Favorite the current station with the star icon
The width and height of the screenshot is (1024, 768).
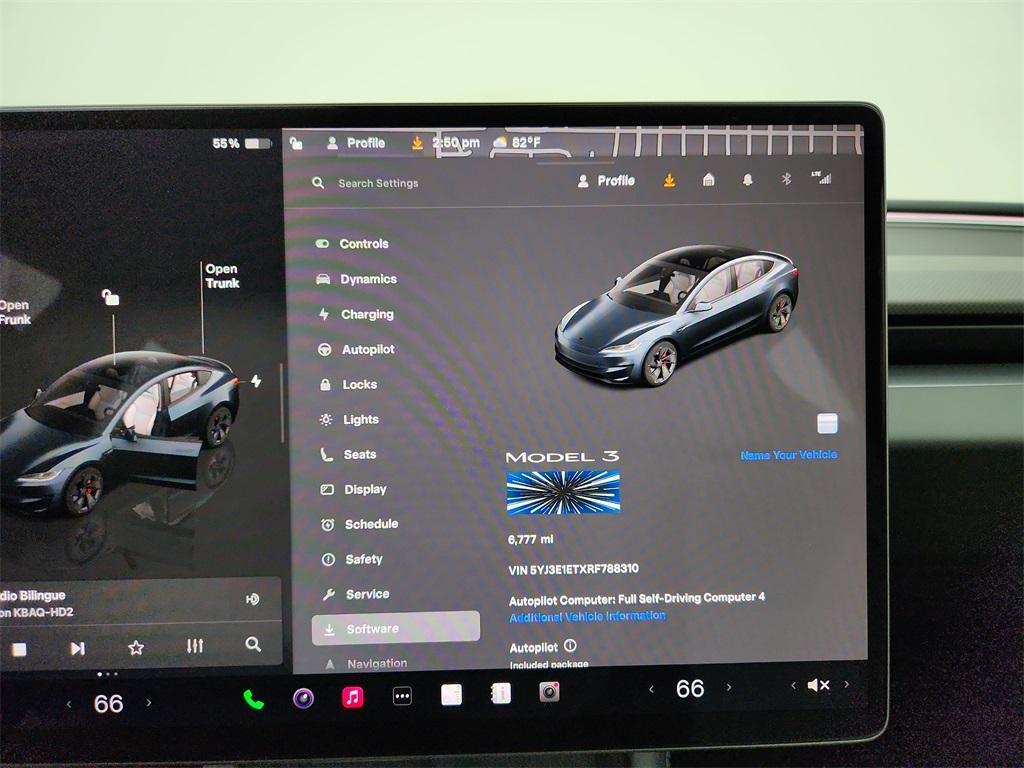point(136,648)
